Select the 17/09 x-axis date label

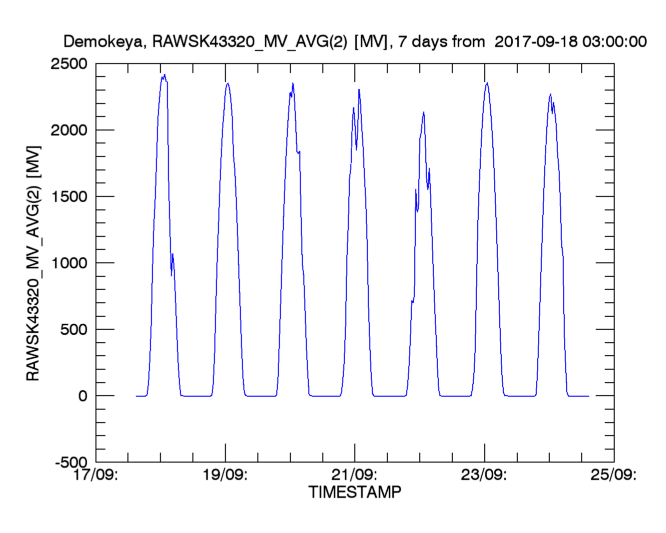97,475
